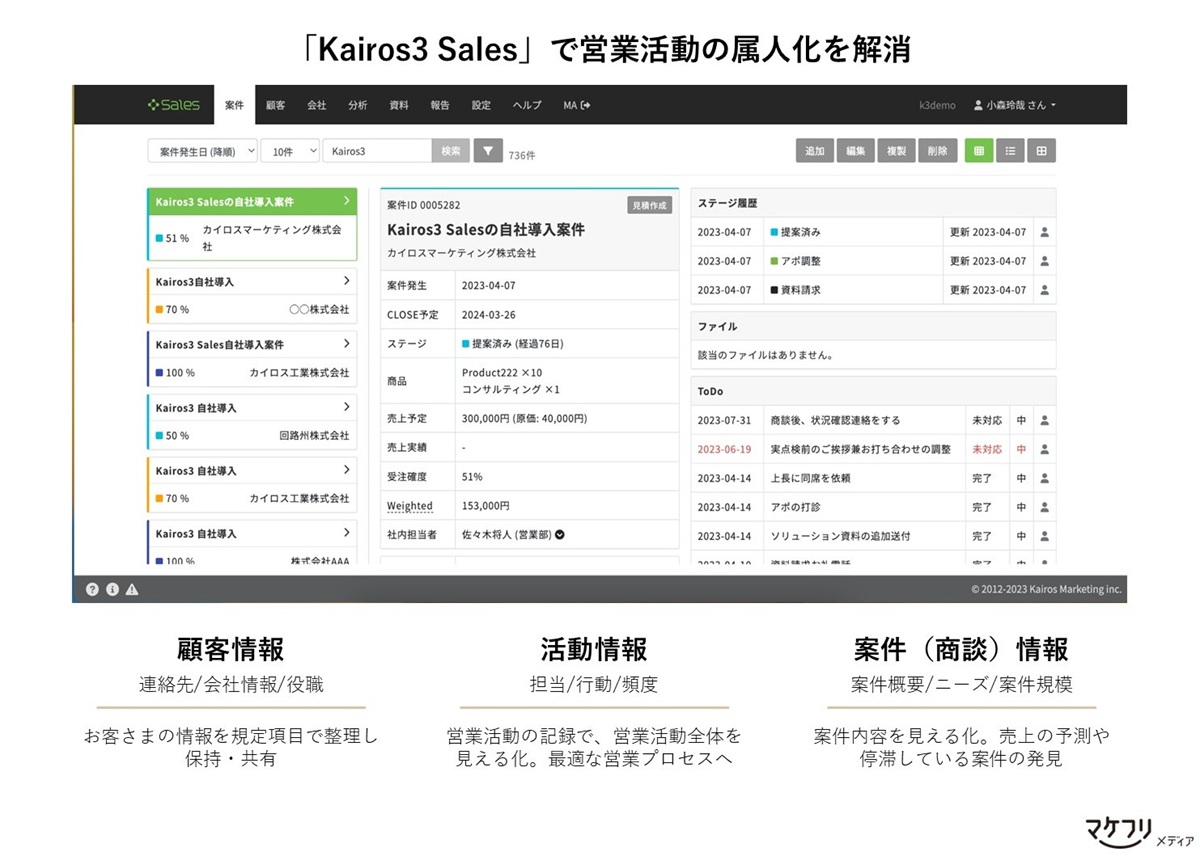Viewport: 1200px width, 856px height.
Task: Click the 案件発生 date 2023-04-07
Action: [488, 285]
